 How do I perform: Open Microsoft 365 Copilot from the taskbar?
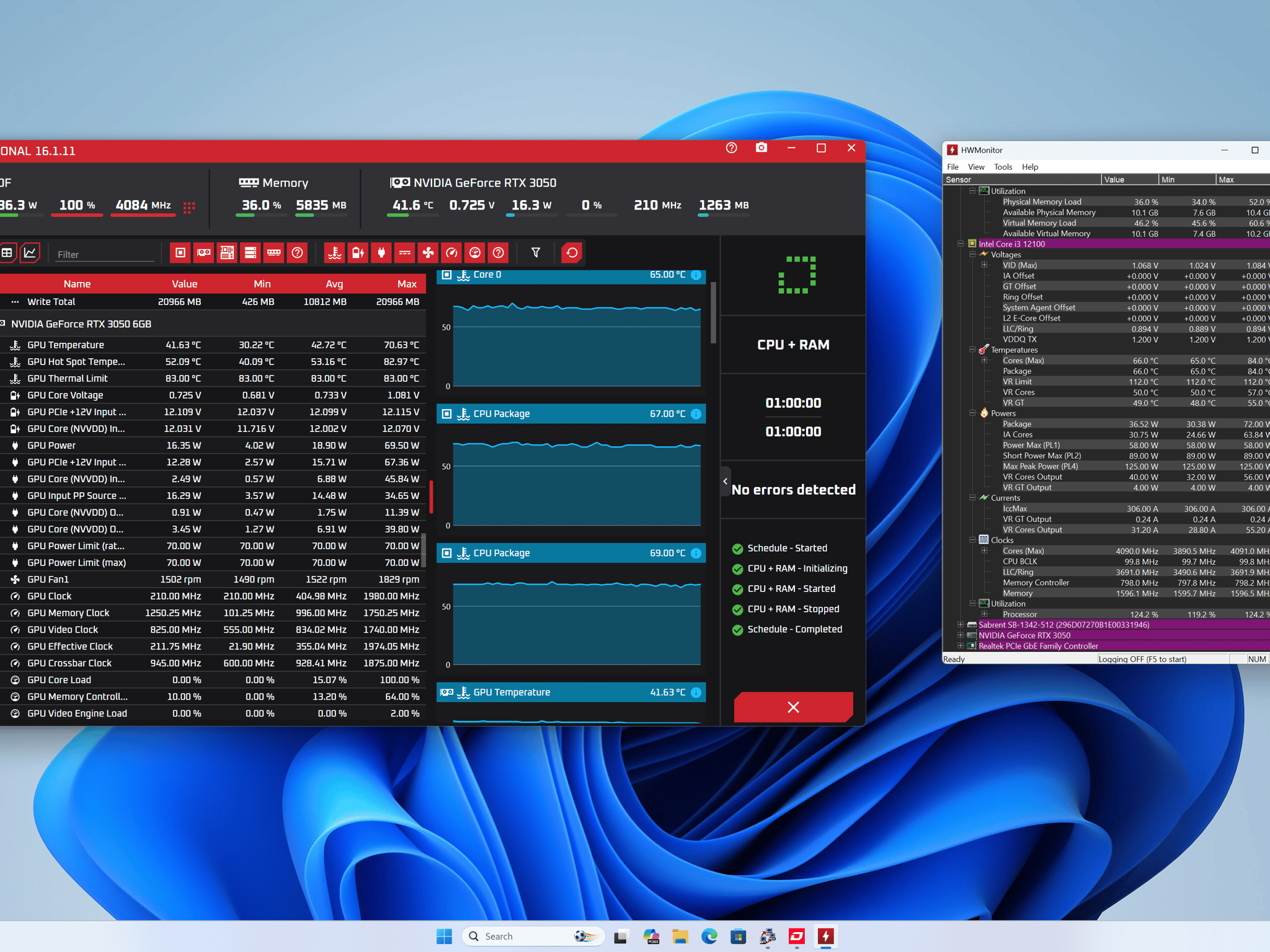(651, 937)
